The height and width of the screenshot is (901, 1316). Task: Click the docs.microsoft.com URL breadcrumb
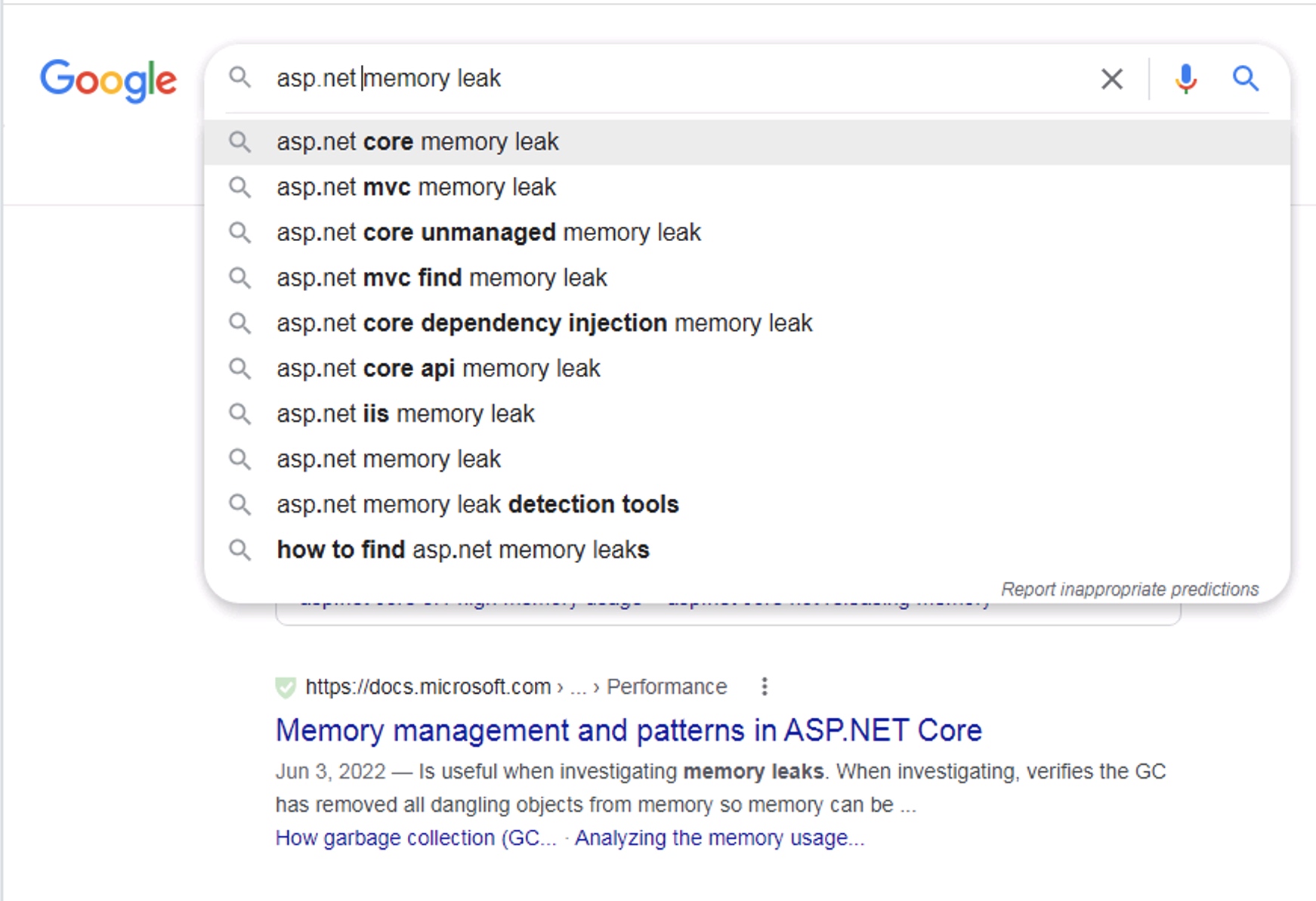pyautogui.click(x=516, y=686)
